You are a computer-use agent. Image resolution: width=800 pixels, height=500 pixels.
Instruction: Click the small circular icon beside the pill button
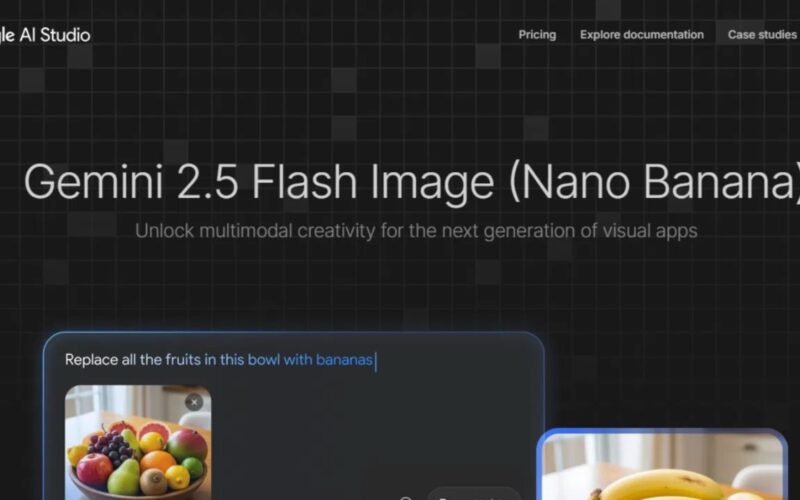(406, 498)
